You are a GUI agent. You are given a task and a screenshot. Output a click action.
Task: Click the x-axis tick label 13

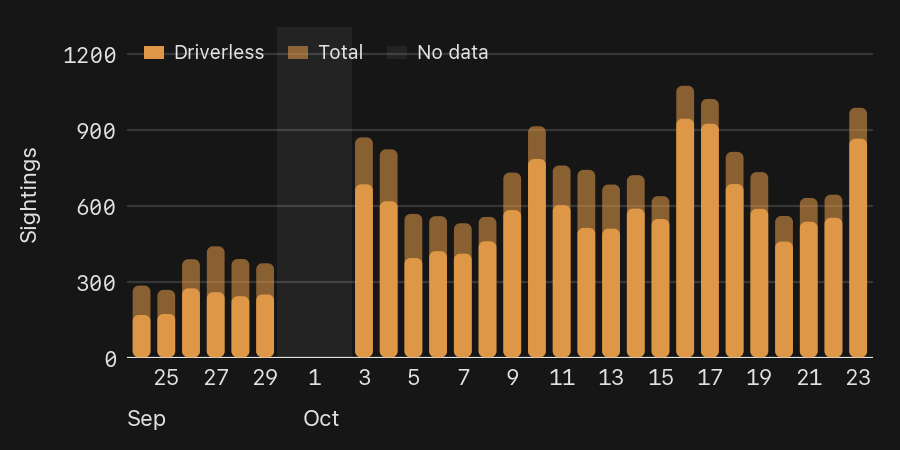coord(611,378)
